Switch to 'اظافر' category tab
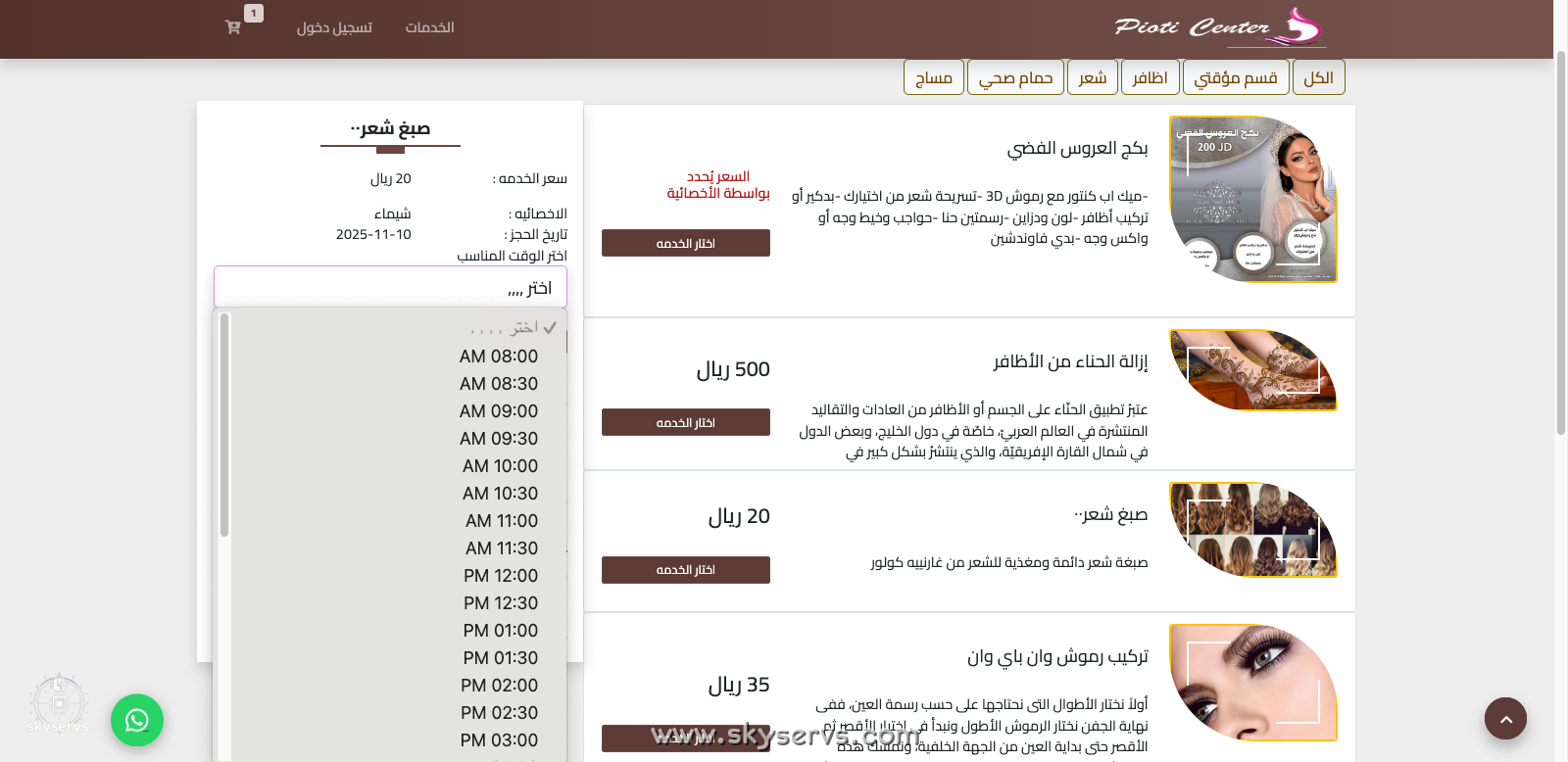Image resolution: width=1568 pixels, height=762 pixels. (1150, 77)
